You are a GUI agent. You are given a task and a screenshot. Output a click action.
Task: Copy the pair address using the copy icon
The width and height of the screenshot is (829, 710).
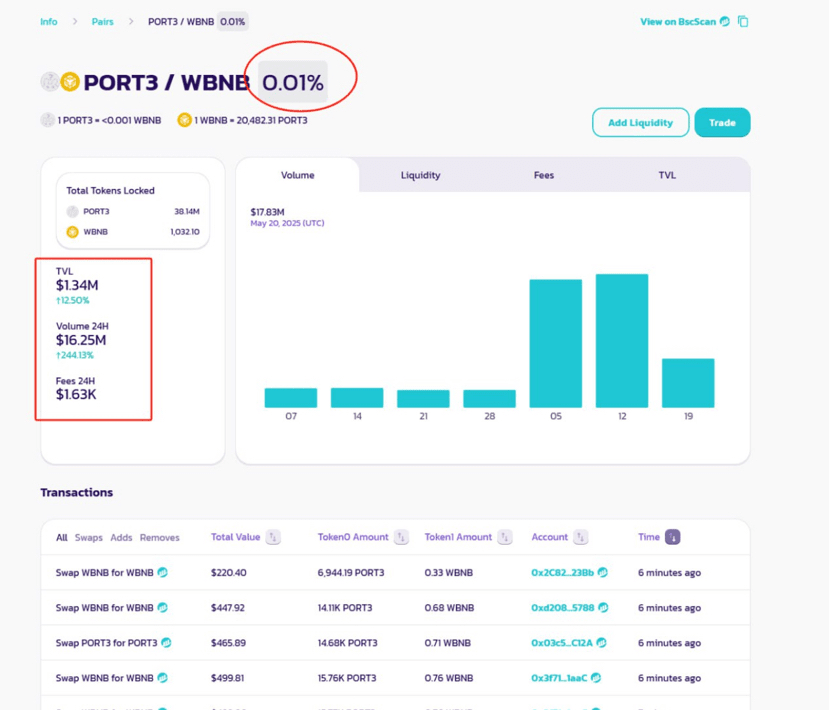743,22
